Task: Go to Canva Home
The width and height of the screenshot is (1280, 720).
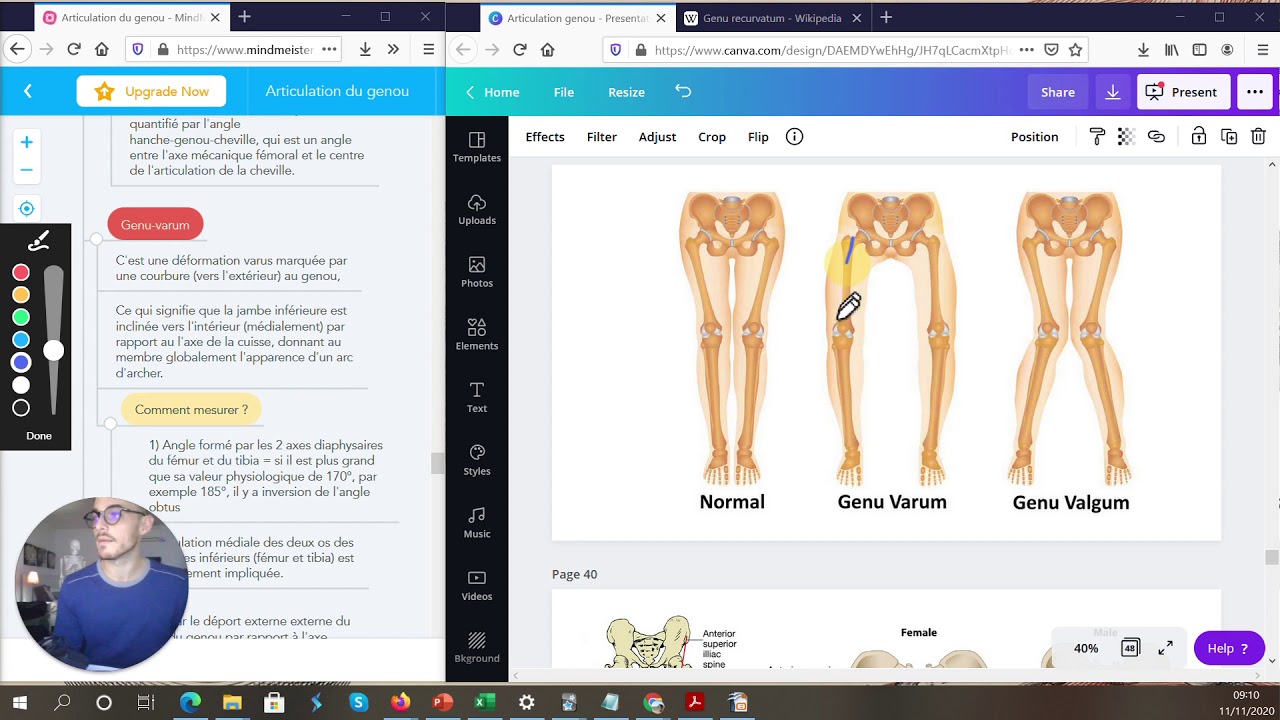Action: tap(492, 92)
